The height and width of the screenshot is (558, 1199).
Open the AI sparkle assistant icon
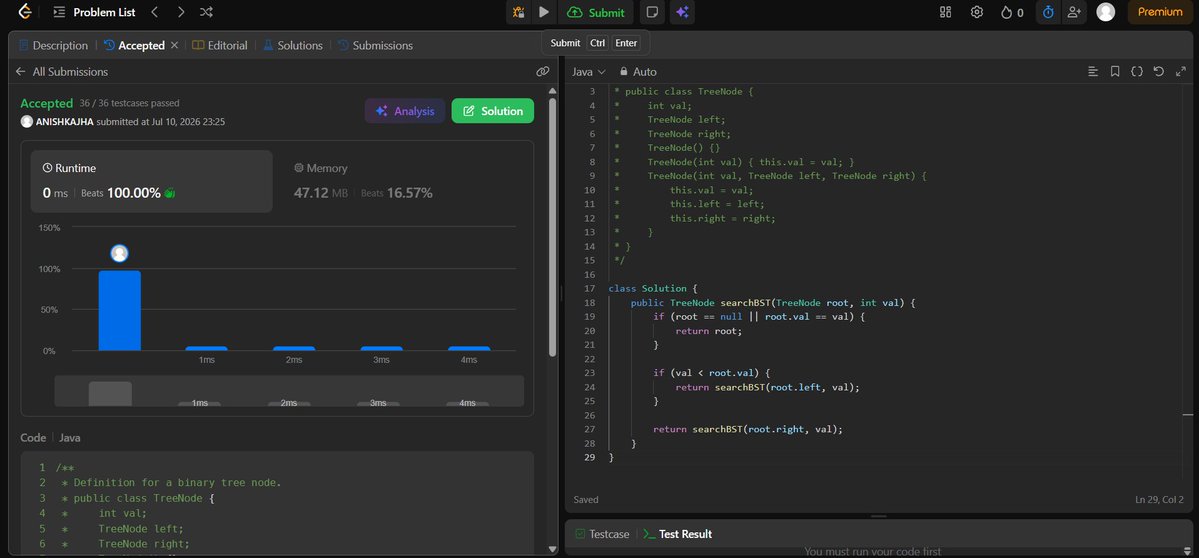click(x=682, y=12)
